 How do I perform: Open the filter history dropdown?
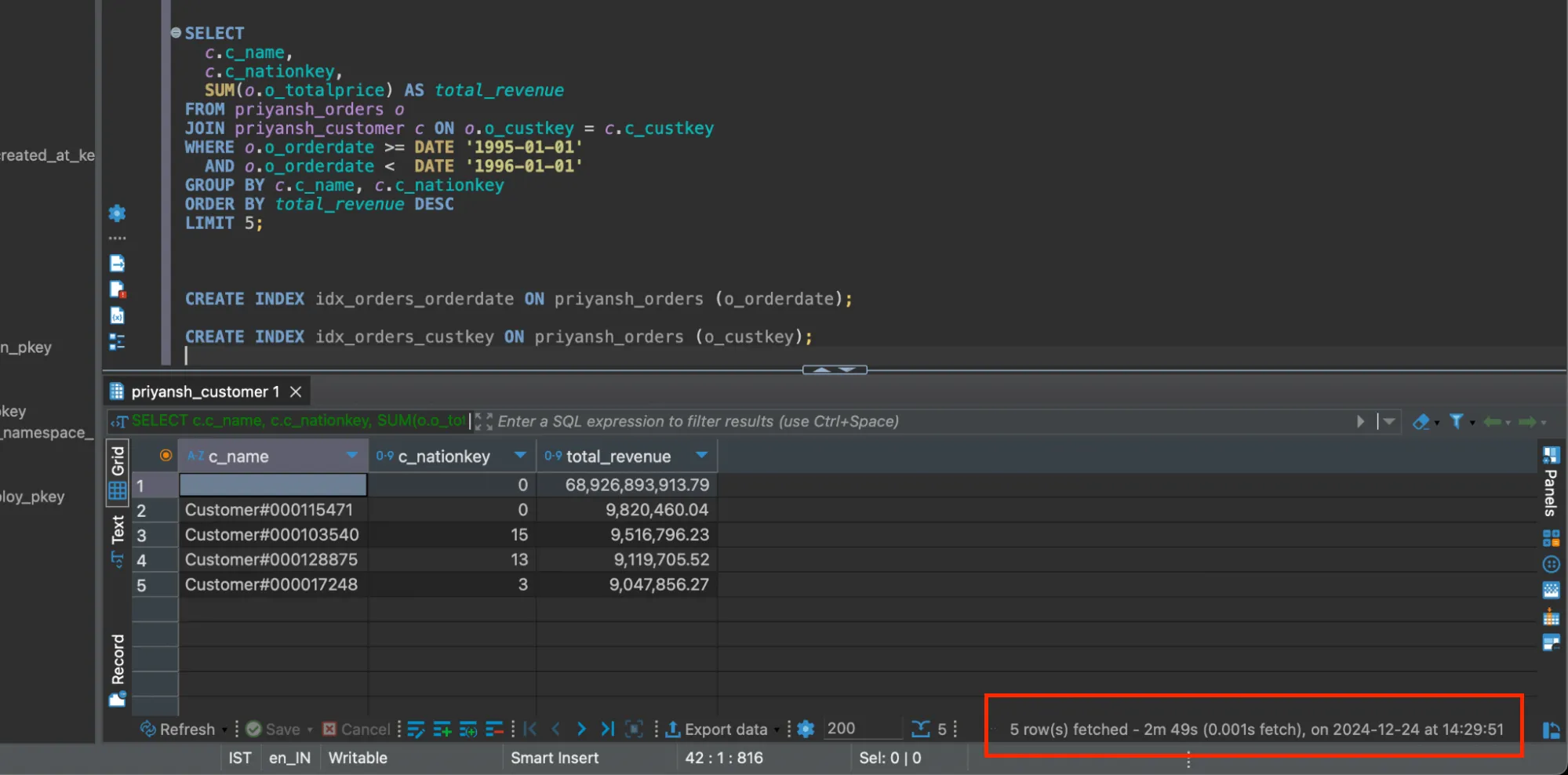click(1389, 421)
